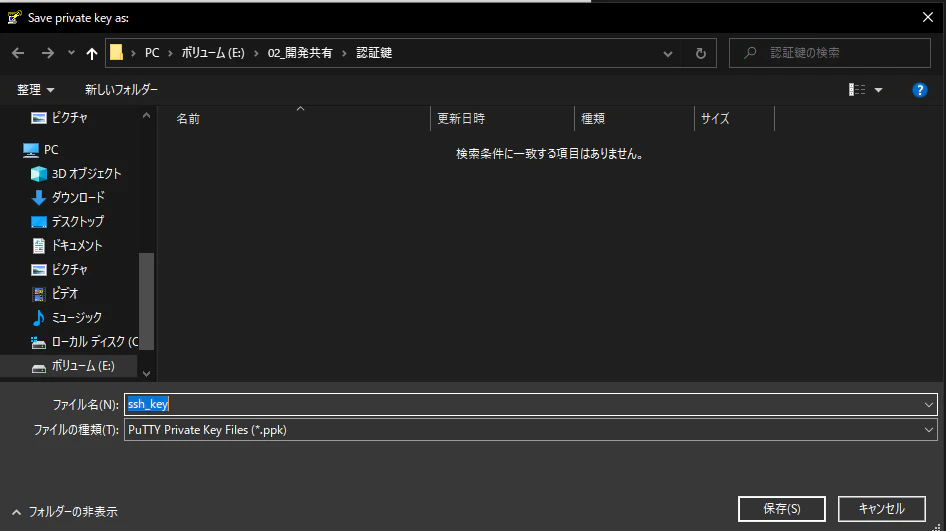
Task: Select ボリューム (E:) in the breadcrumb
Action: [x=213, y=53]
